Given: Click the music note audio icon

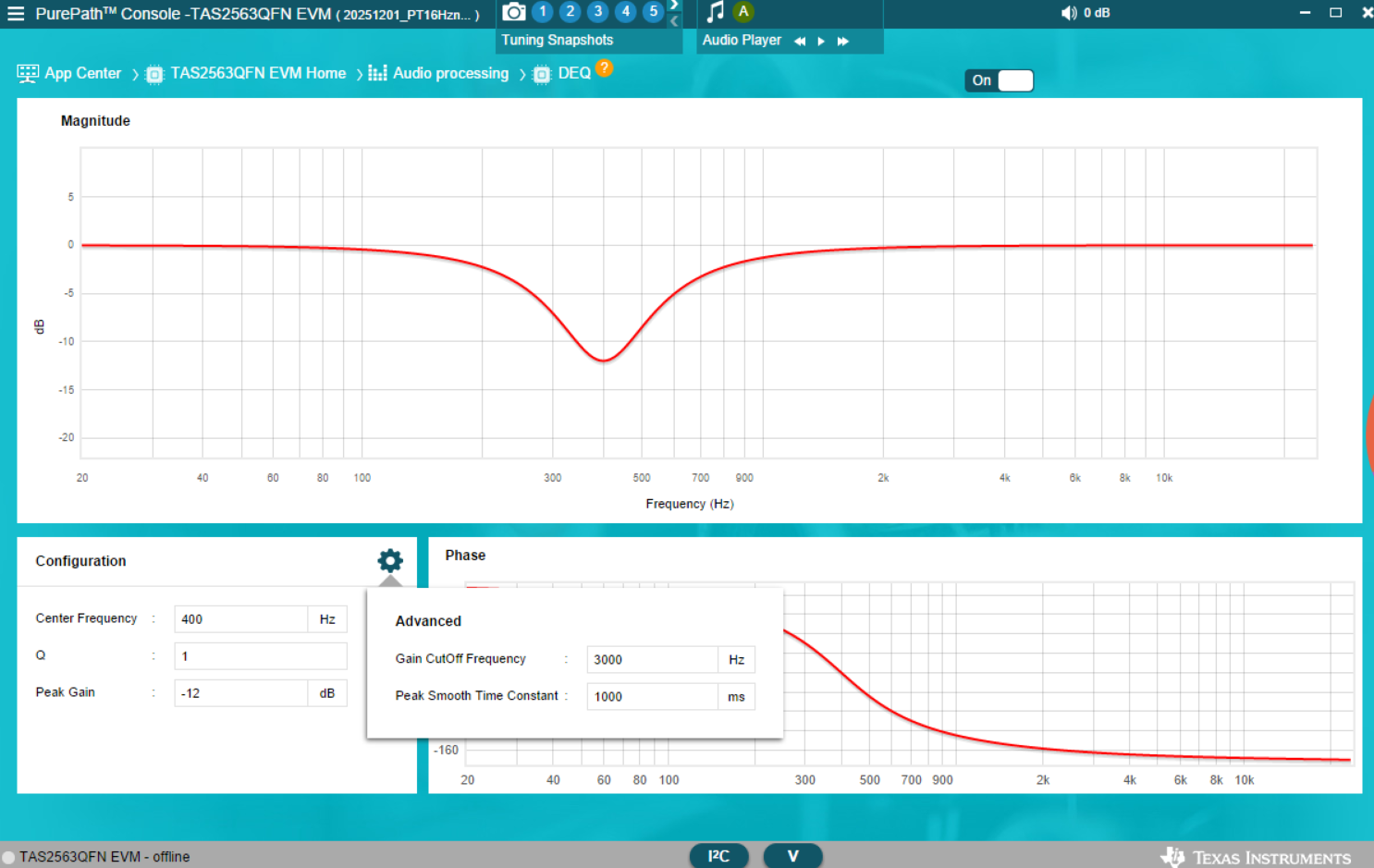Looking at the screenshot, I should (715, 12).
